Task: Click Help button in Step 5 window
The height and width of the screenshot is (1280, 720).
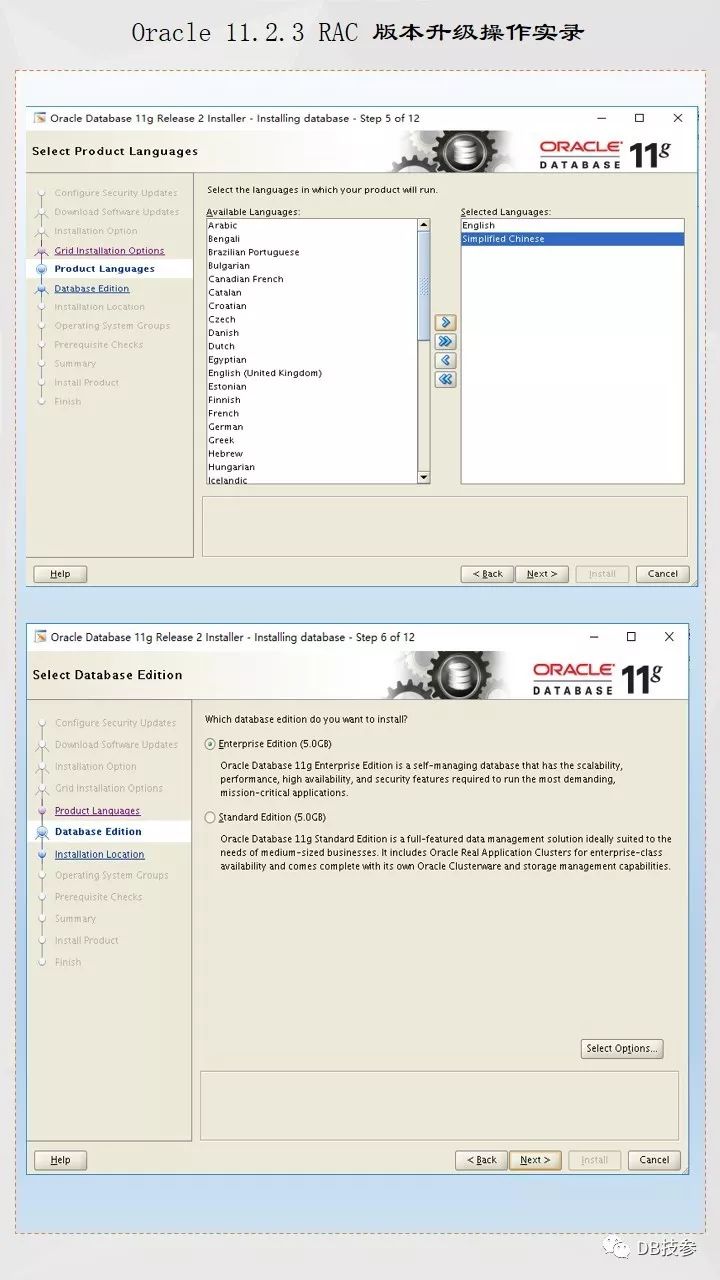Action: coord(60,574)
